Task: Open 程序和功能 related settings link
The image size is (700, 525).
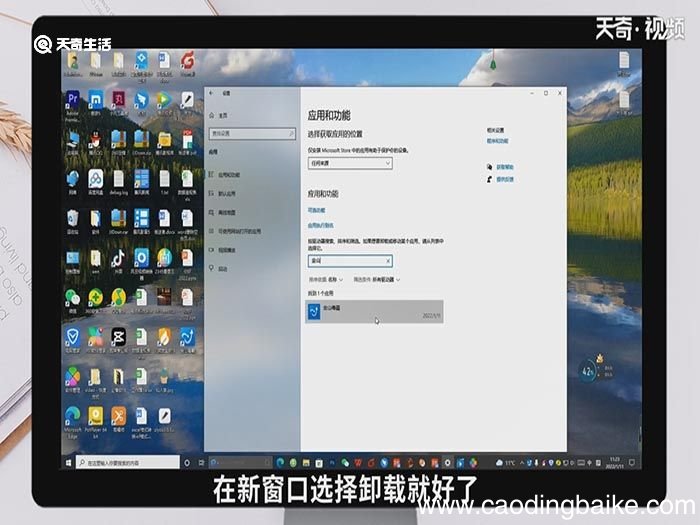Action: [497, 141]
